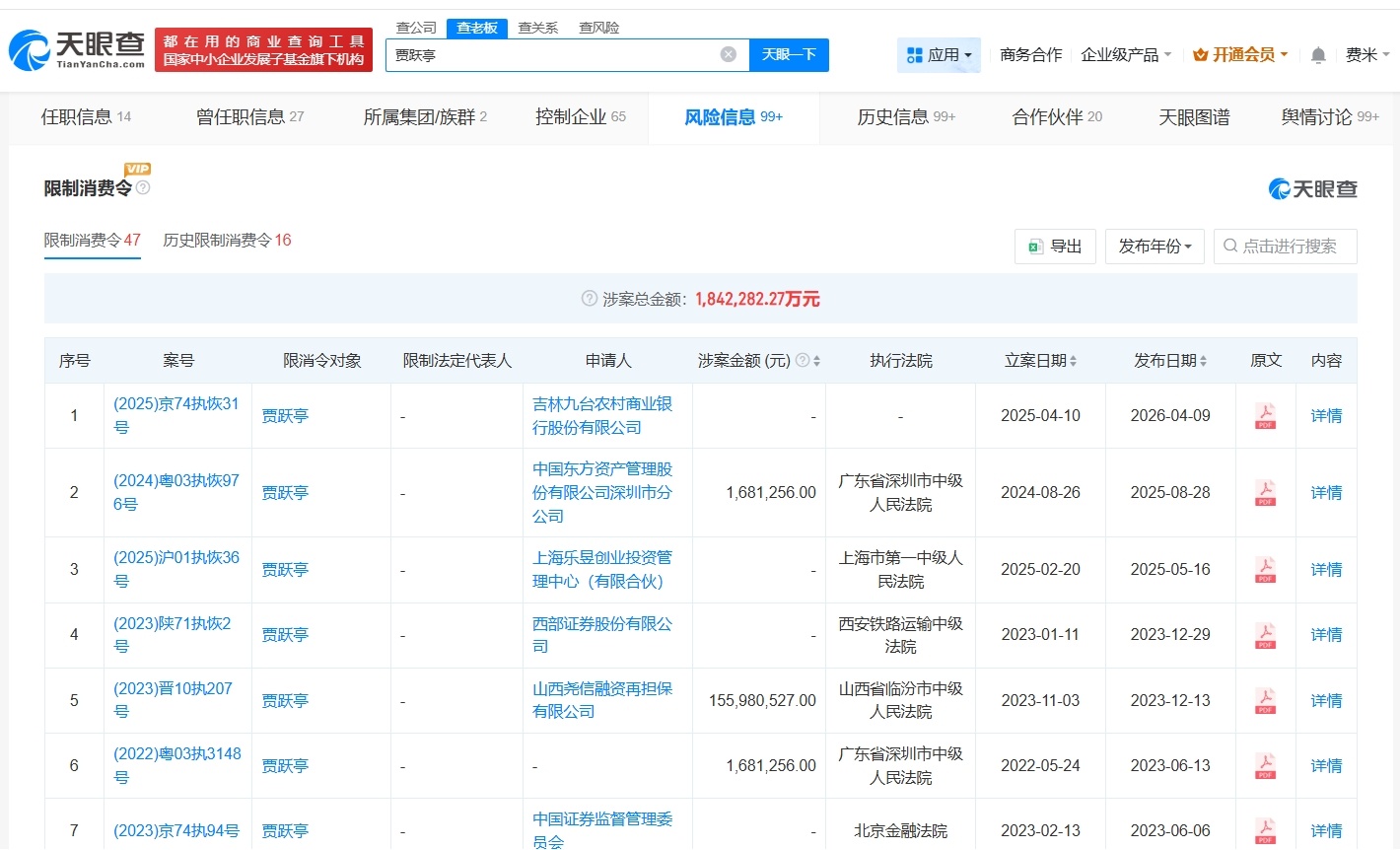Open the 商务合作 link
The width and height of the screenshot is (1400, 850).
pos(1030,55)
